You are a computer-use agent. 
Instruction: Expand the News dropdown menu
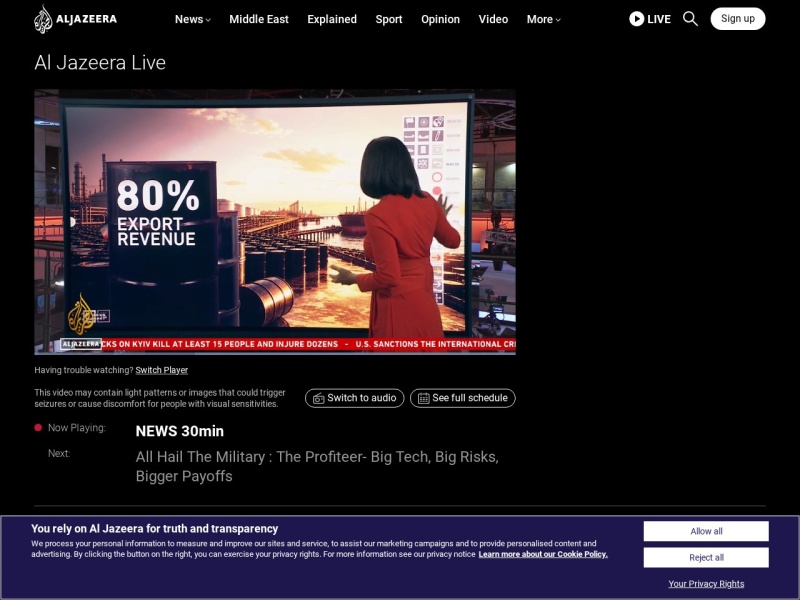tap(192, 19)
